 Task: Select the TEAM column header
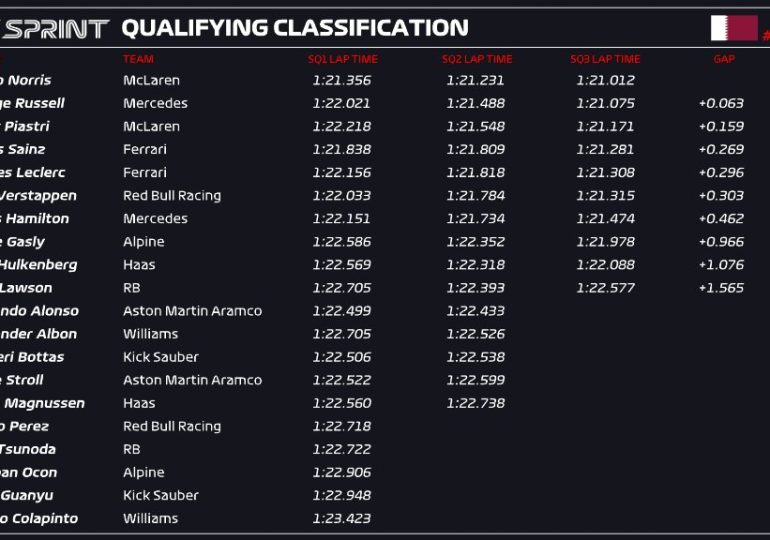pos(138,59)
